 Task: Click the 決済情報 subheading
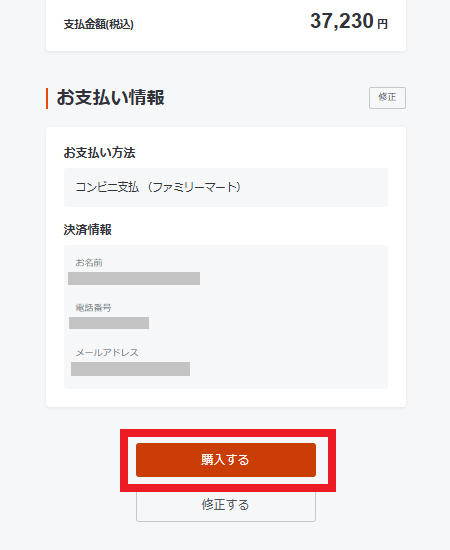click(x=88, y=230)
